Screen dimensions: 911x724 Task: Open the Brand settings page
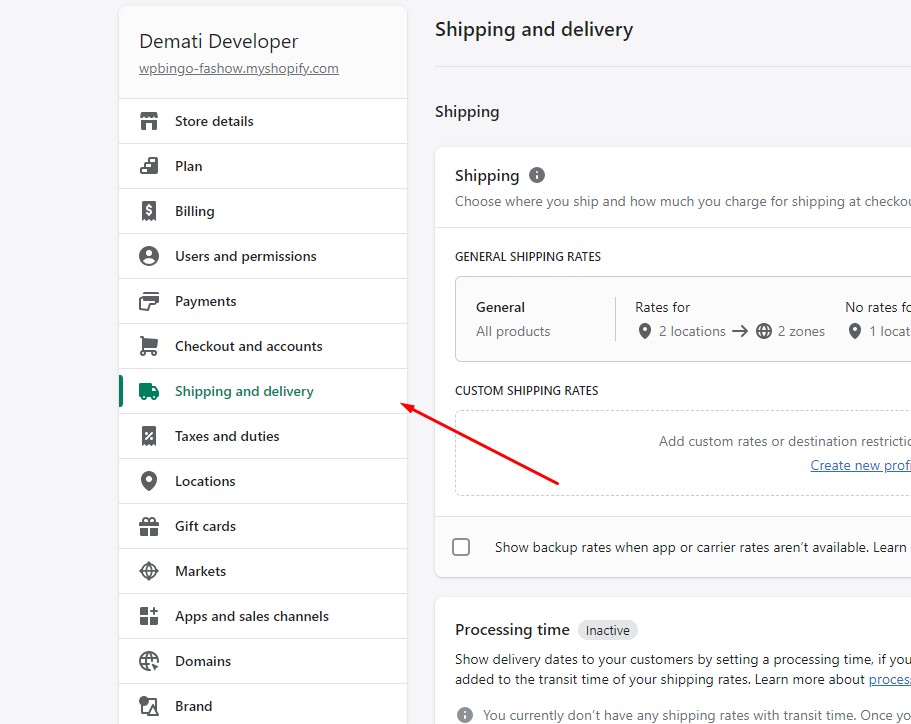(193, 706)
